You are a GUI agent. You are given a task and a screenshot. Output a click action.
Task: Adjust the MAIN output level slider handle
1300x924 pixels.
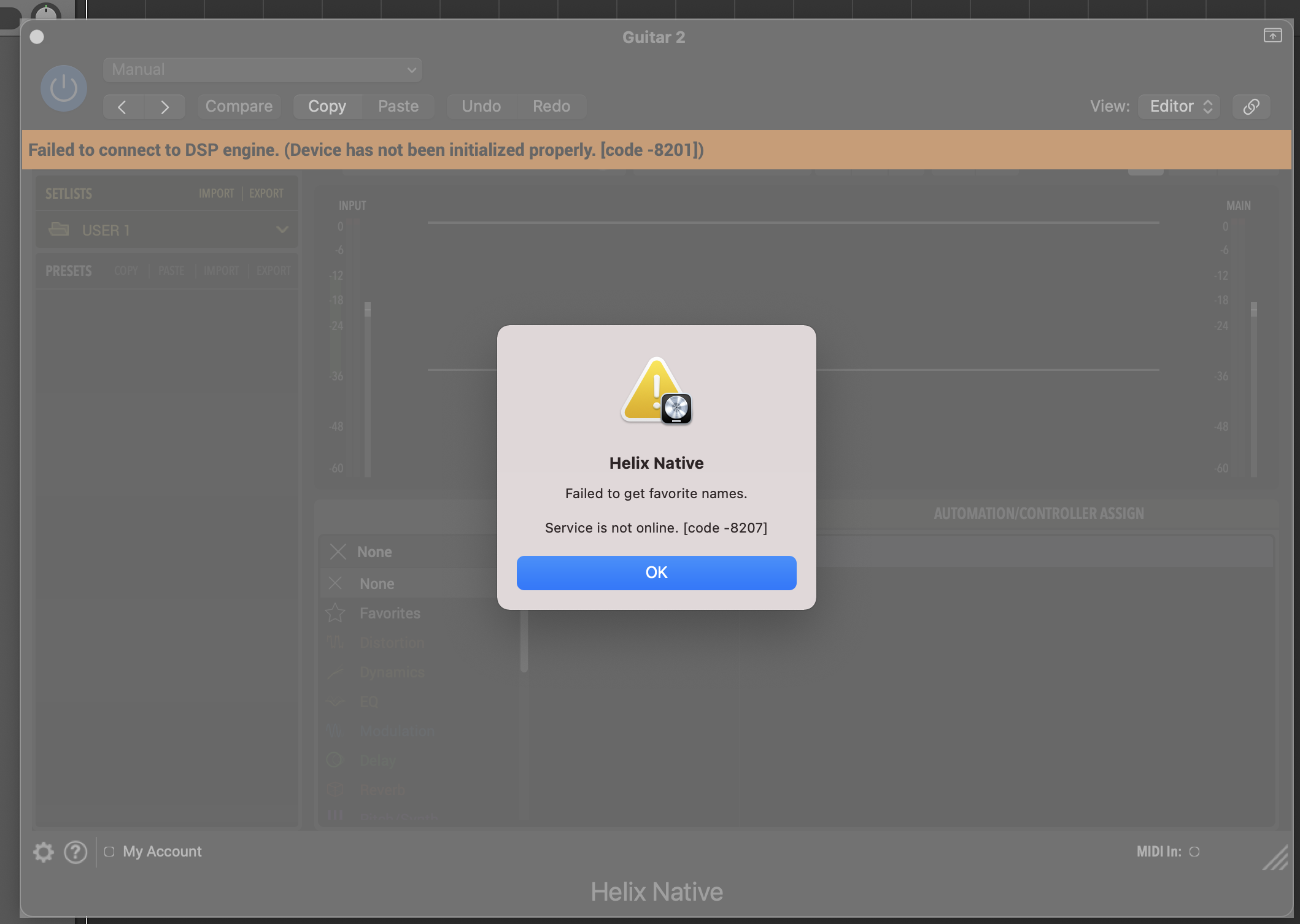pos(1254,309)
